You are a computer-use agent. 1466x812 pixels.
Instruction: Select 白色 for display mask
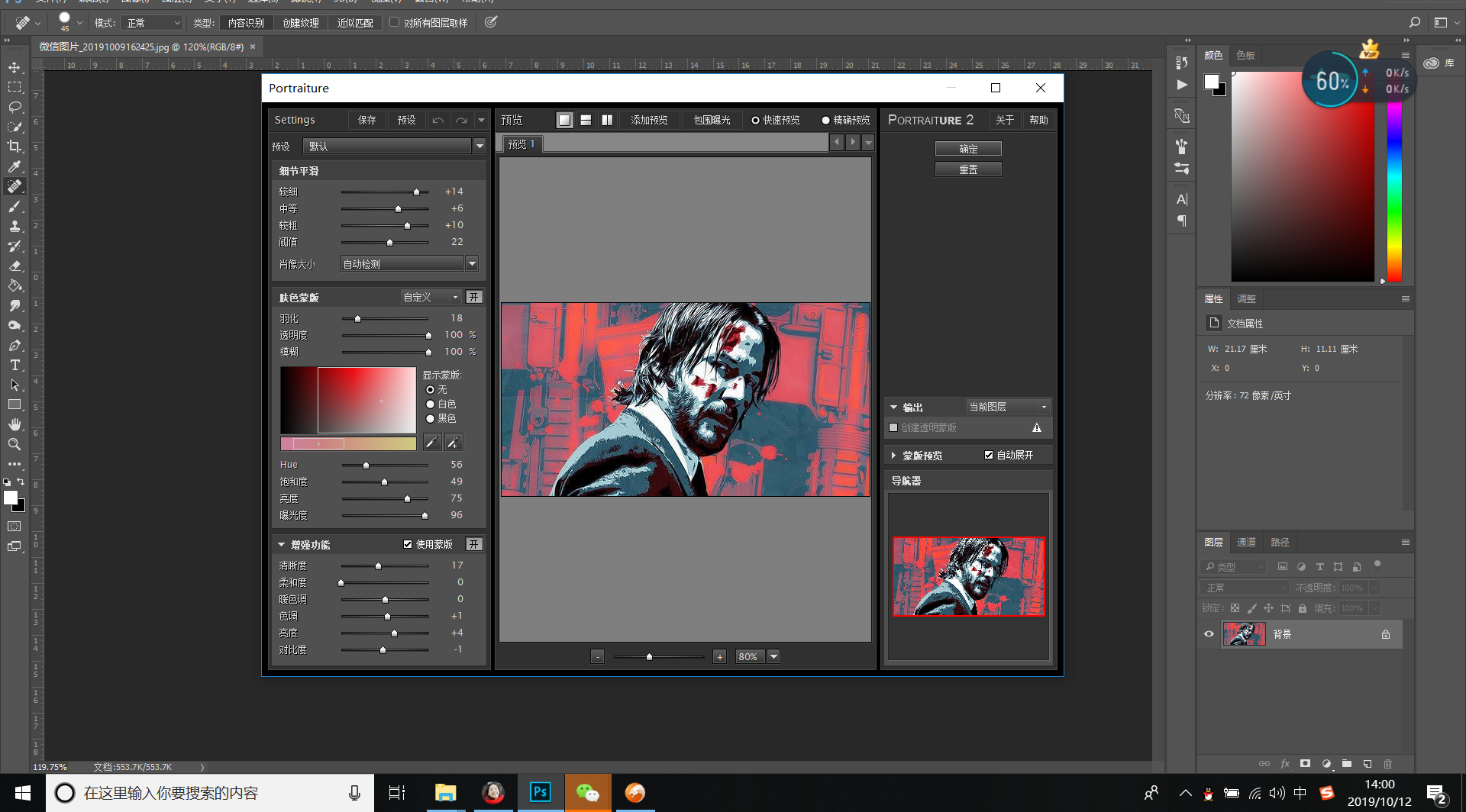point(431,404)
